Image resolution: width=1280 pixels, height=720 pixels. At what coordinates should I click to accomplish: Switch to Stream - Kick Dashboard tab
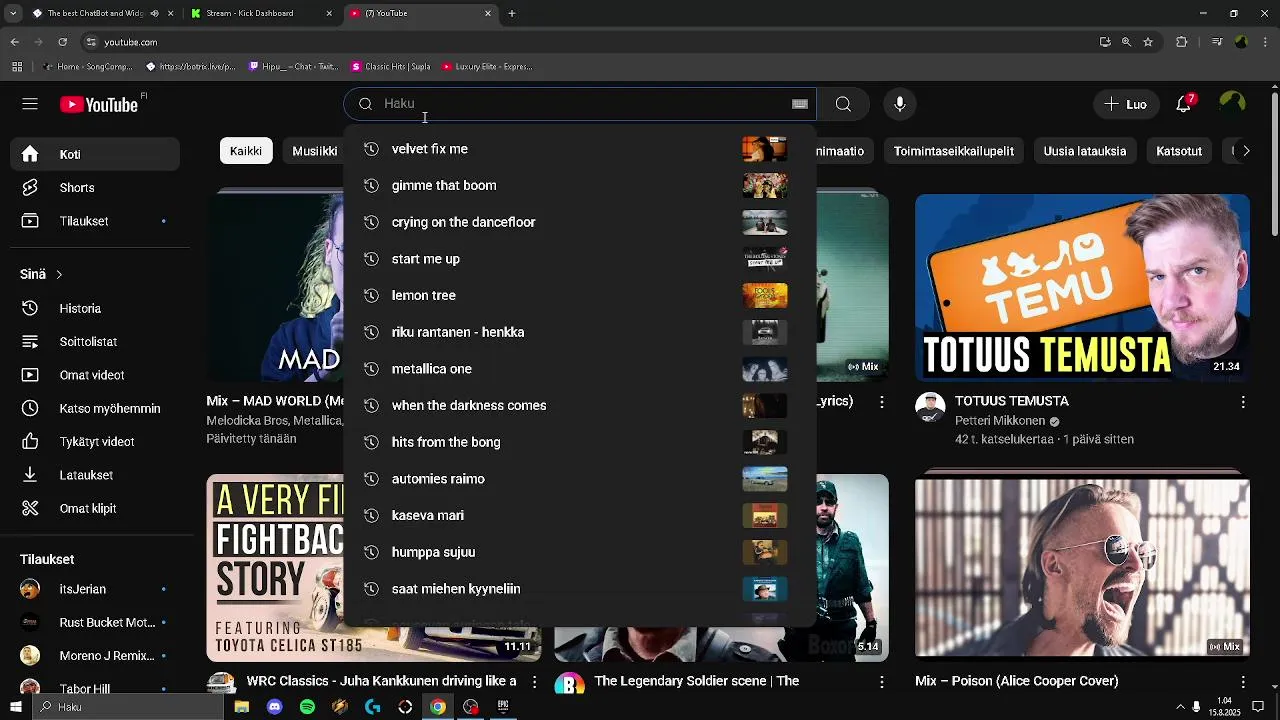262,14
